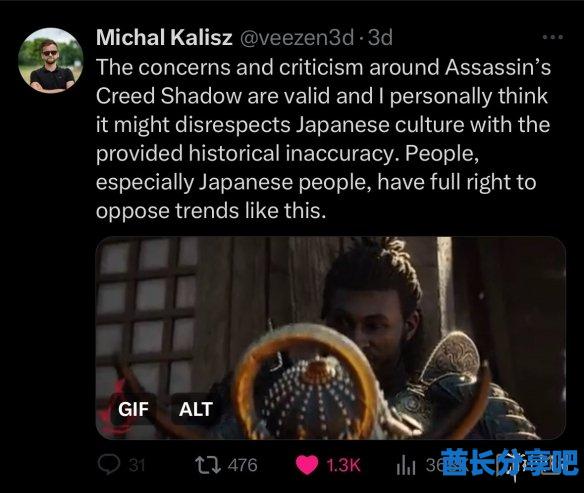Click the blue Chinese watermark text
The width and height of the screenshot is (584, 493).
510,462
